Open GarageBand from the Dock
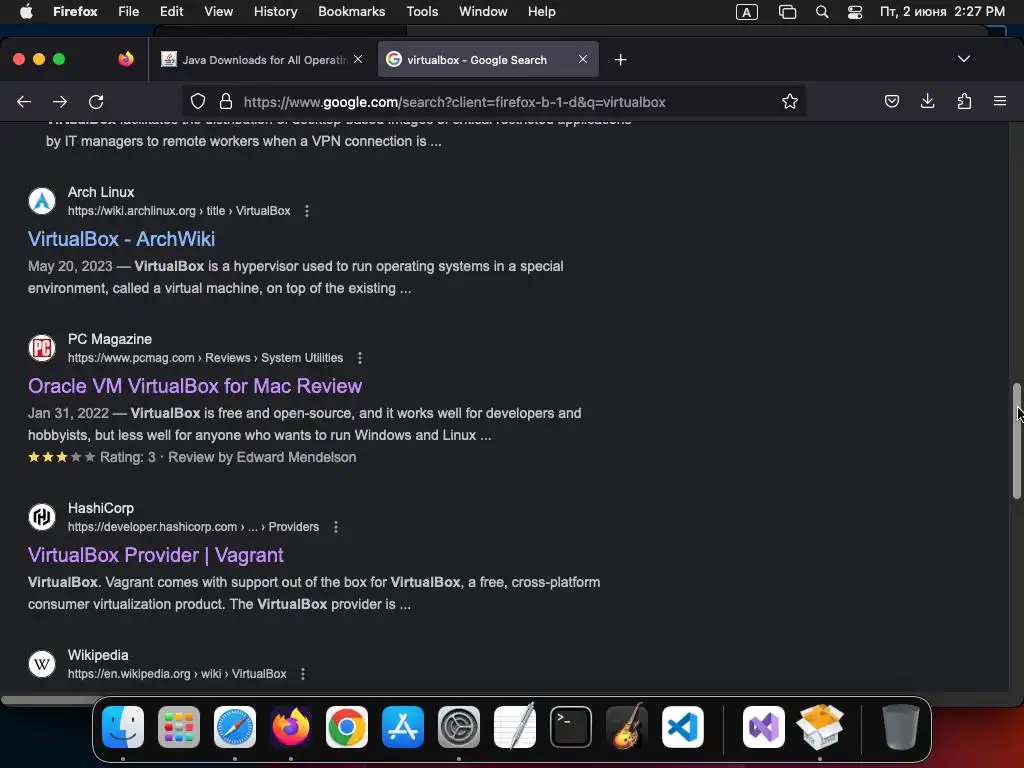Viewport: 1024px width, 768px height. 627,727
